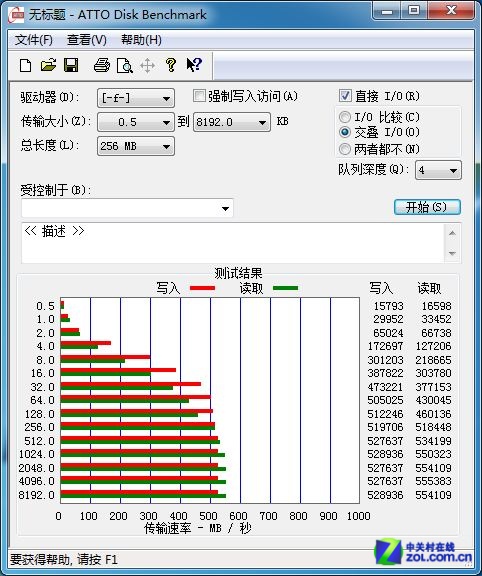Open the 受控制于(B) dropdown

(x=127, y=208)
